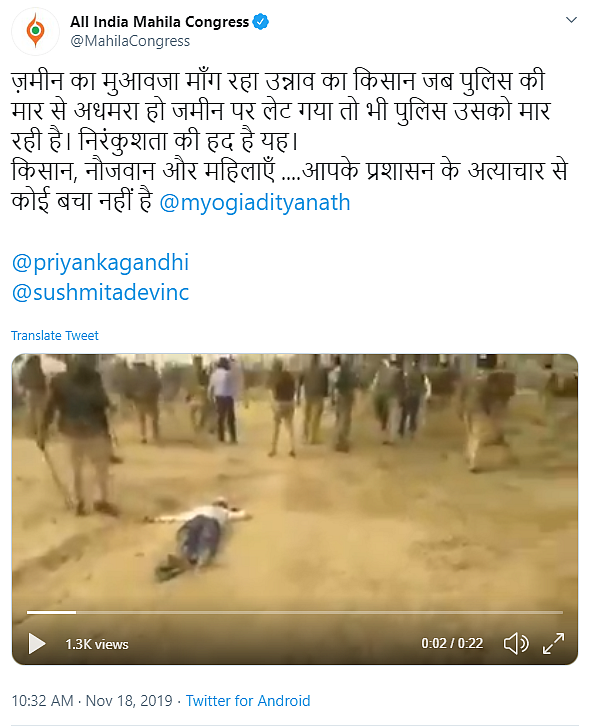Mute the video using the speaker icon

pos(516,644)
